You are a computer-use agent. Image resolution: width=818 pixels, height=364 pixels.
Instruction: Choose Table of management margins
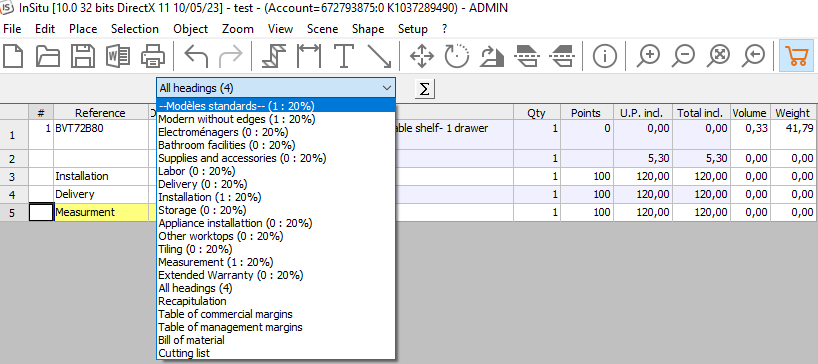[276, 327]
